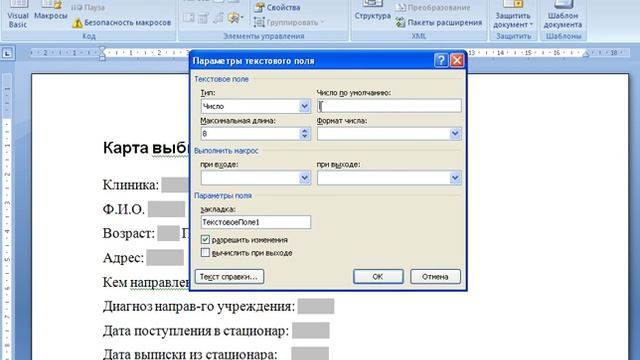Click the disabled Пауза recording item
640x360 pixels.
[89, 7]
